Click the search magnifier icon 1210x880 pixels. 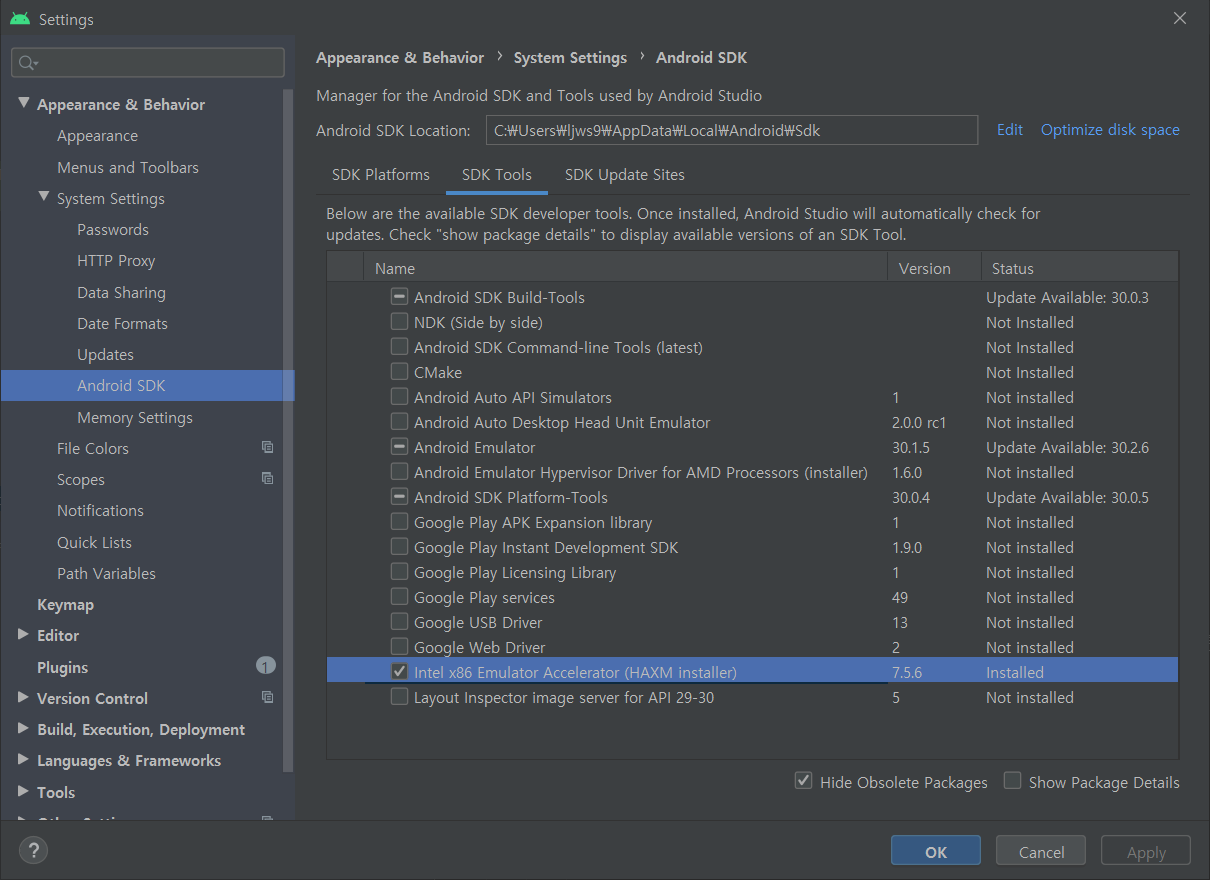[28, 63]
